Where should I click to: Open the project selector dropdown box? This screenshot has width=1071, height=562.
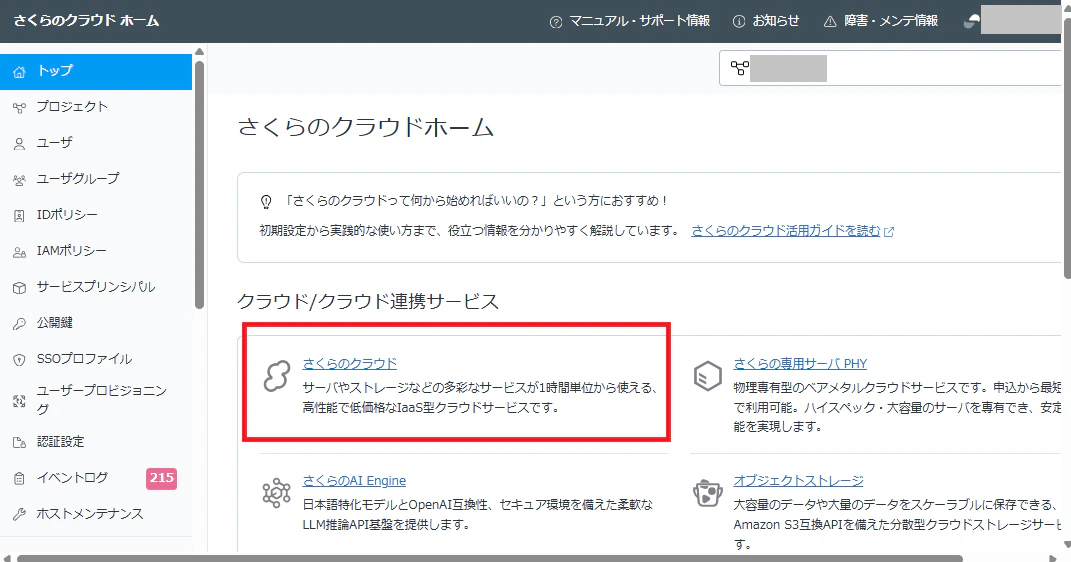click(890, 68)
